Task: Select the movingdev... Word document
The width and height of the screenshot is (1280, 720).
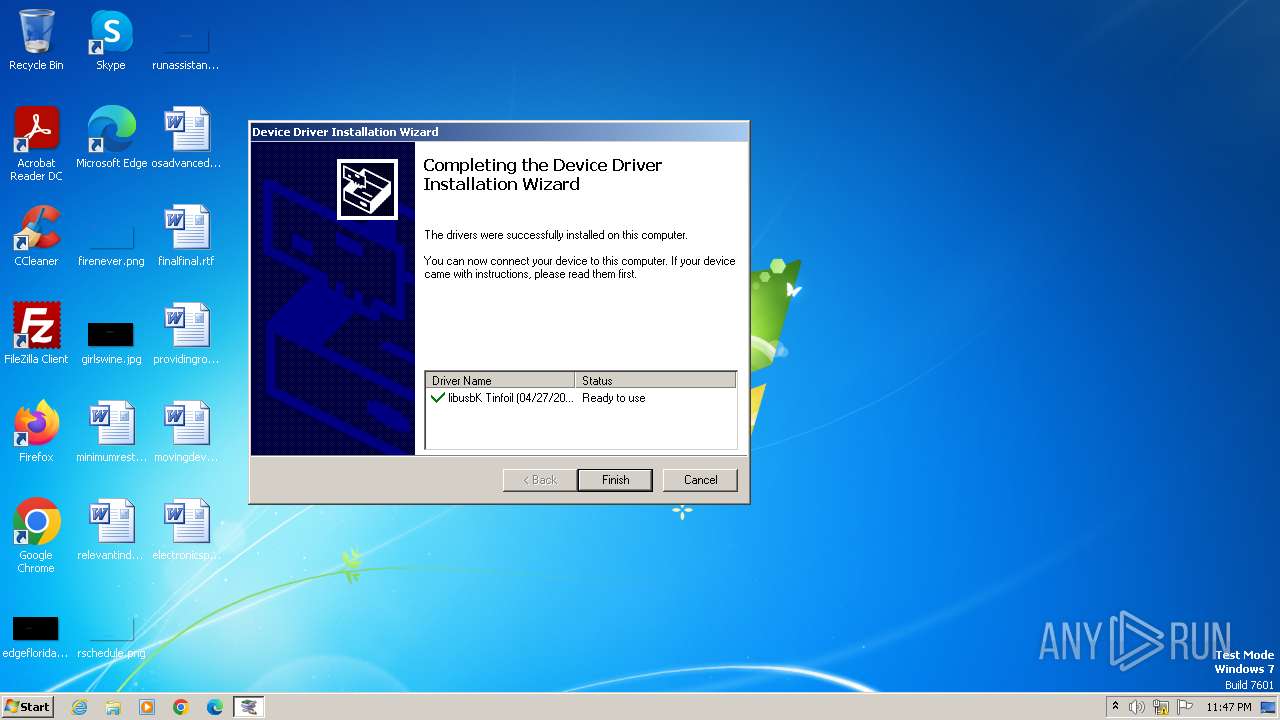Action: click(186, 431)
